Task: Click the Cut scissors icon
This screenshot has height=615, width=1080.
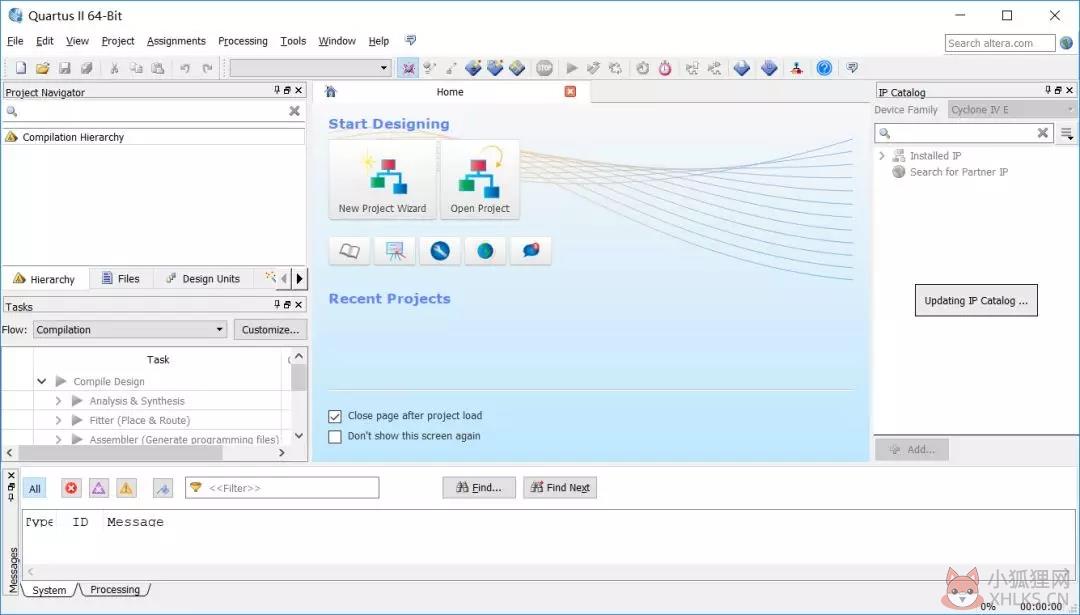Action: (x=114, y=68)
